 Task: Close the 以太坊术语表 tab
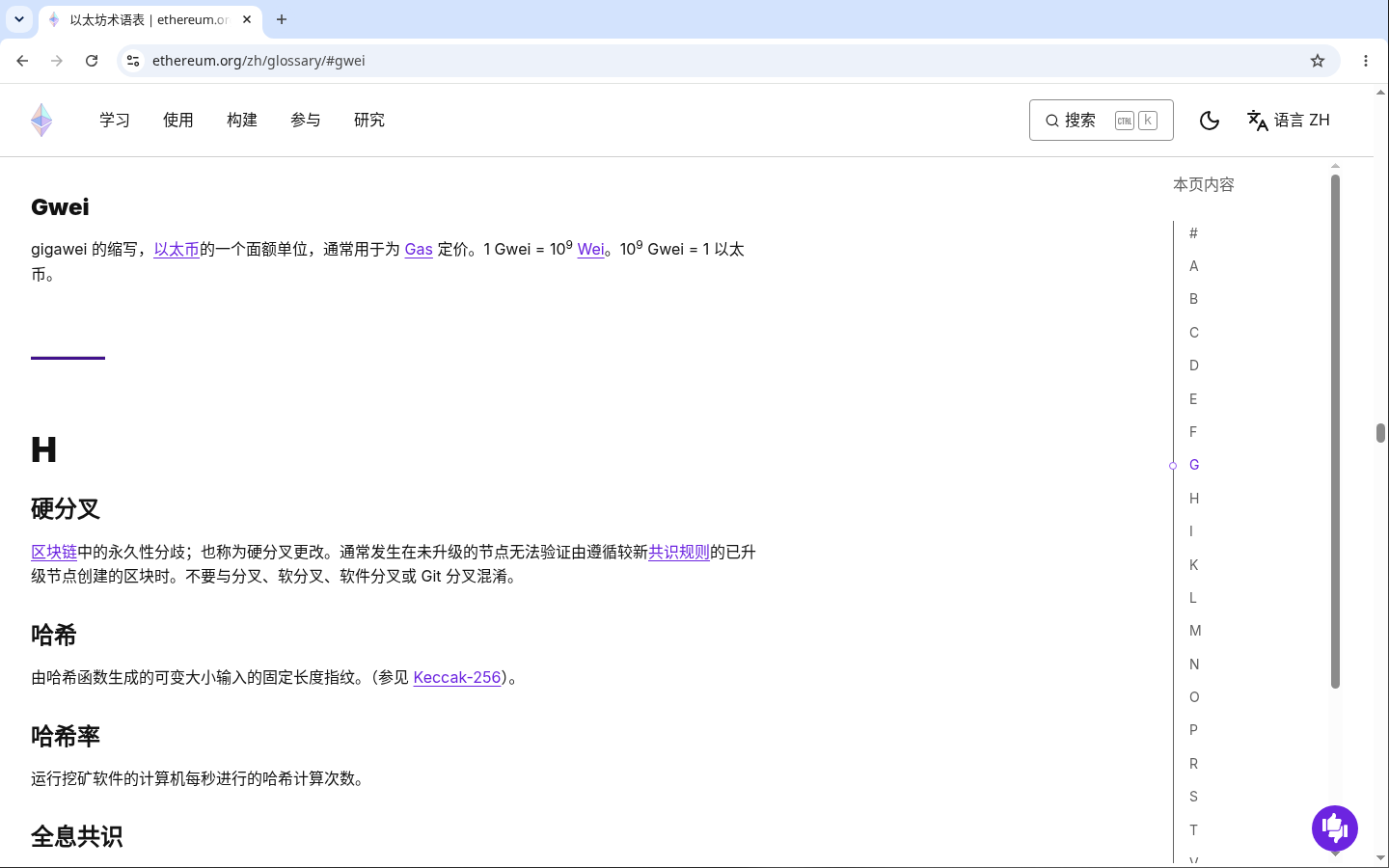click(247, 19)
